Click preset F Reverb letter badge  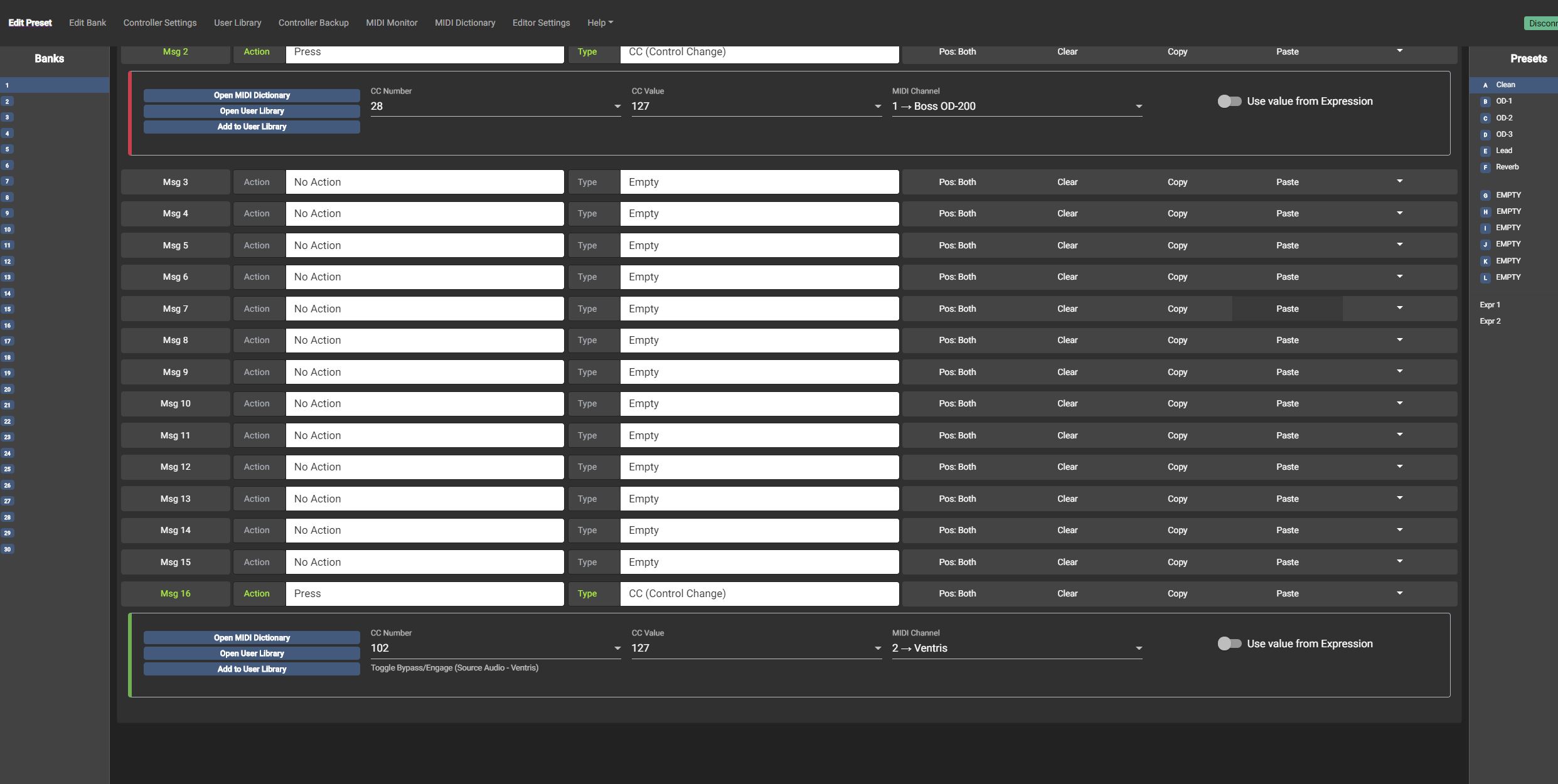tap(1485, 167)
